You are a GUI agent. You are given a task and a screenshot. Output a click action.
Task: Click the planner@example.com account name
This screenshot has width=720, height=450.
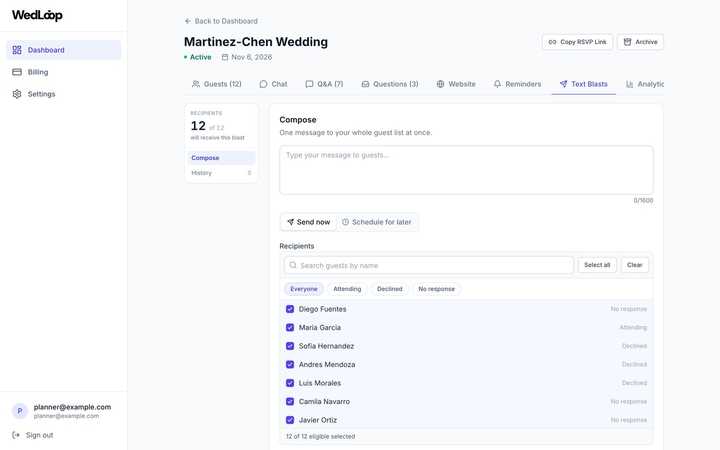pyautogui.click(x=72, y=407)
